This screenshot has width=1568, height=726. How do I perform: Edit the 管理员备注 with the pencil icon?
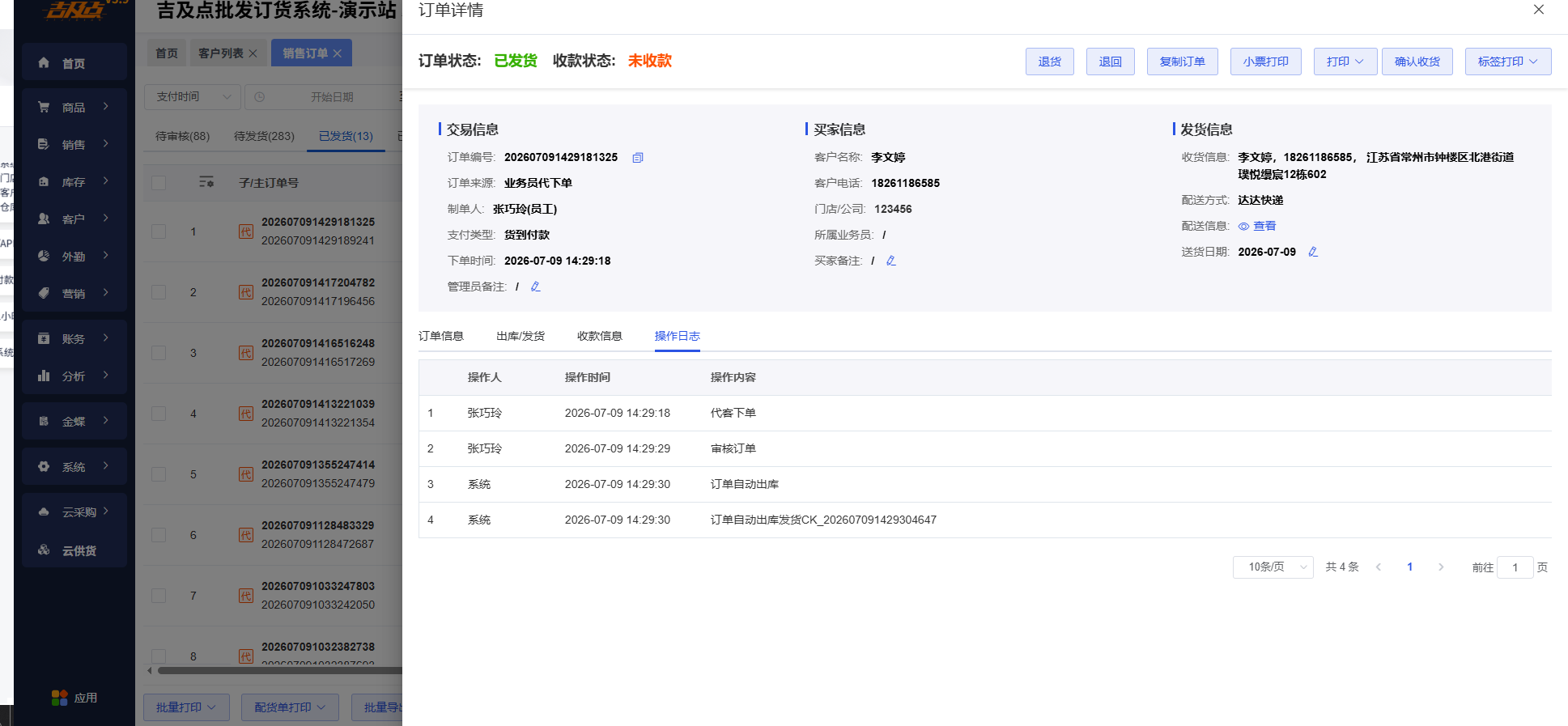pyautogui.click(x=535, y=287)
